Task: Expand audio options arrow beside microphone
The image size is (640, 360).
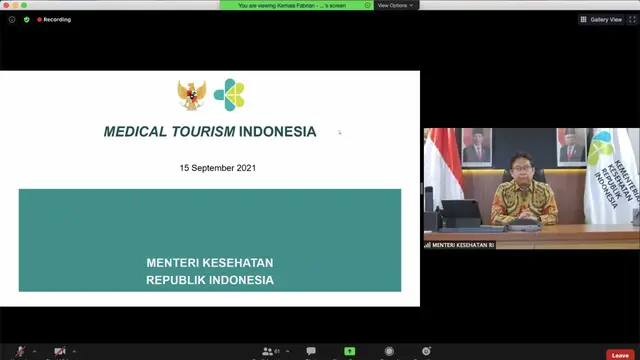Action: (34, 351)
